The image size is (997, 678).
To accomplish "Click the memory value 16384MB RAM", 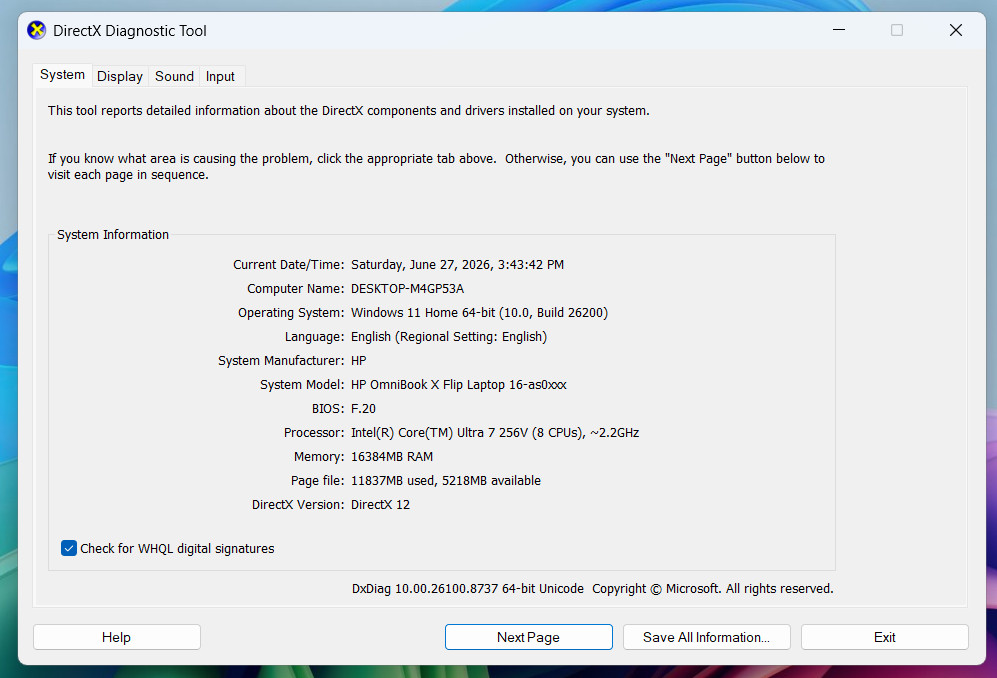I will pyautogui.click(x=392, y=457).
